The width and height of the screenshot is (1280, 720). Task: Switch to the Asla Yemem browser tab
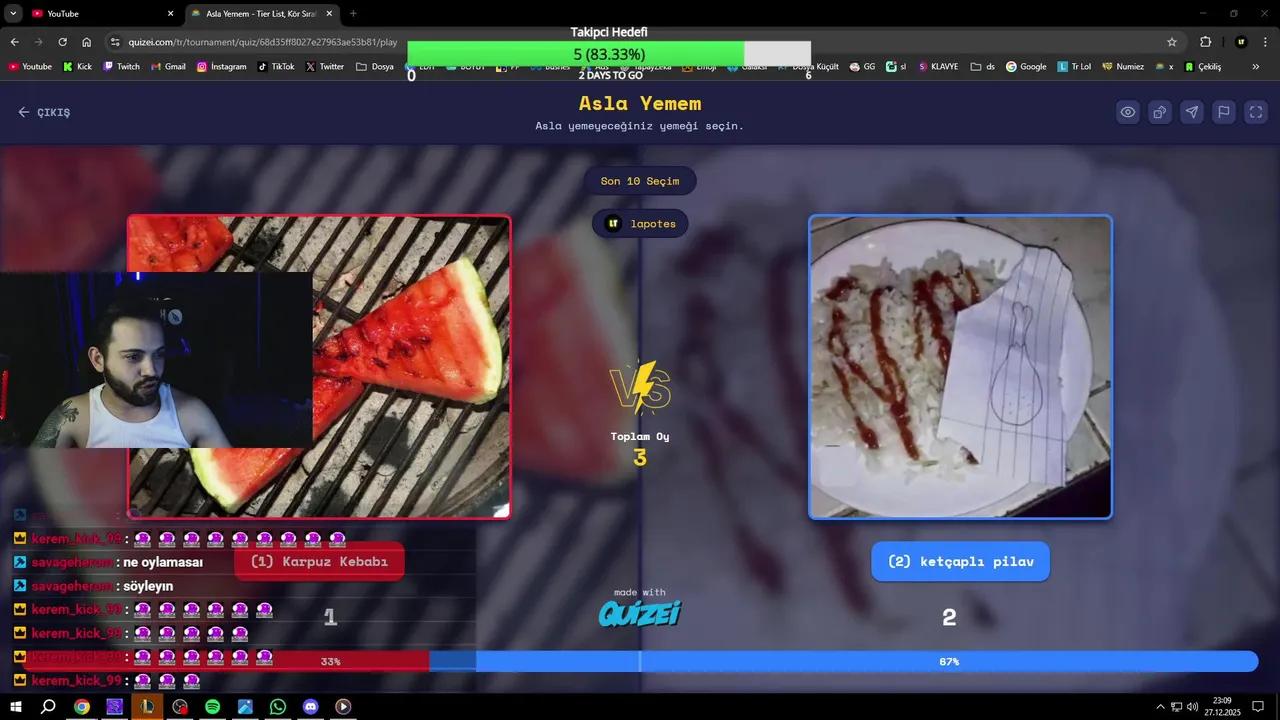coord(260,13)
